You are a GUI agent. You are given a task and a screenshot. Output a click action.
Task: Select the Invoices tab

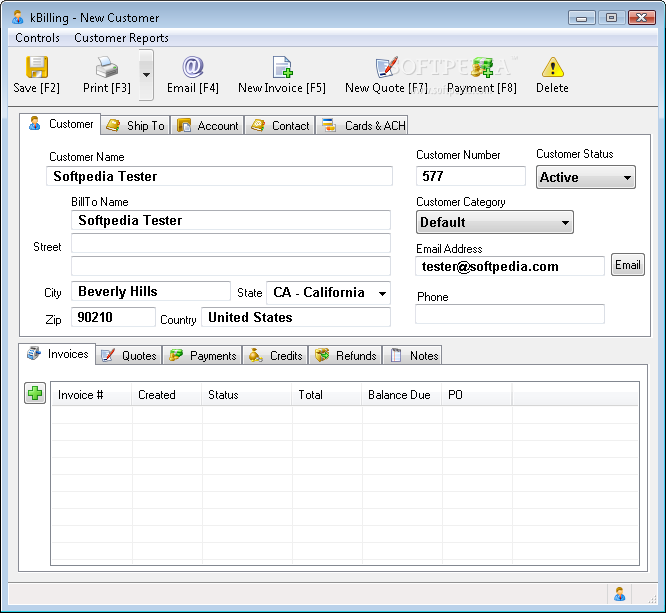click(57, 354)
